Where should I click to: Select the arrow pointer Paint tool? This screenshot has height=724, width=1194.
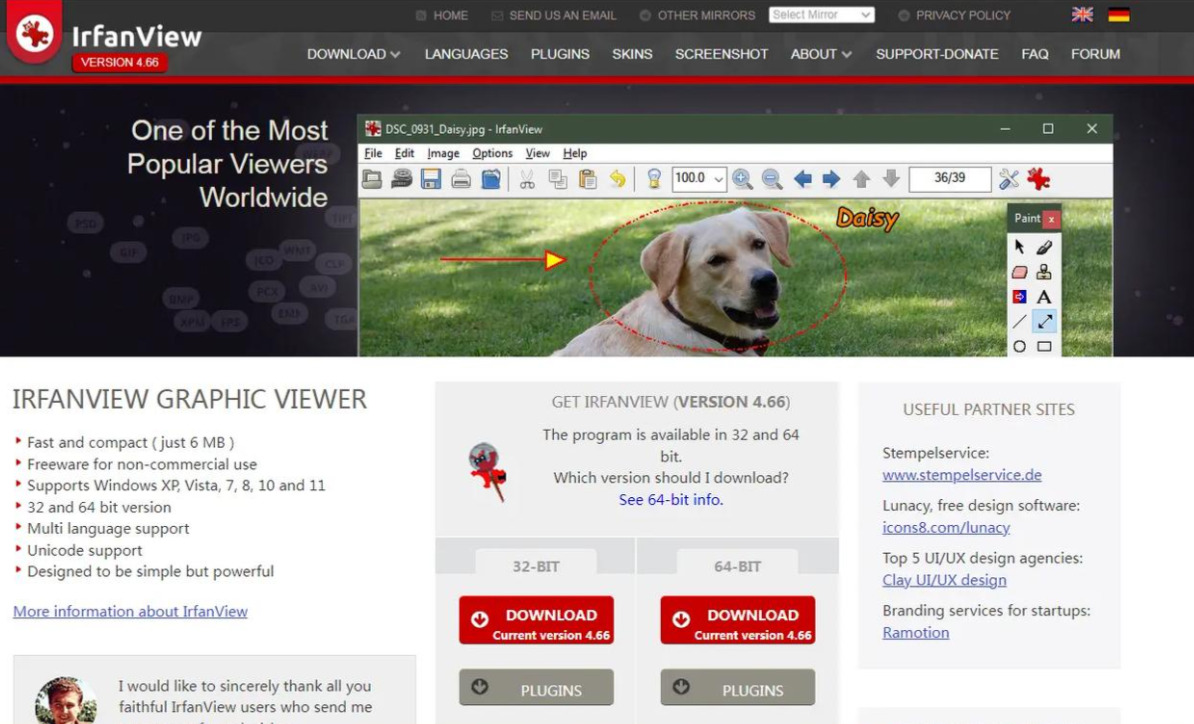click(x=1020, y=247)
